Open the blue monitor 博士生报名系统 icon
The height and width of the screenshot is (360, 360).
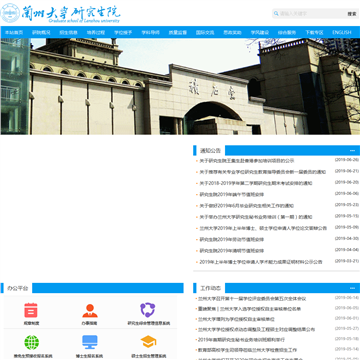[x=90, y=342]
